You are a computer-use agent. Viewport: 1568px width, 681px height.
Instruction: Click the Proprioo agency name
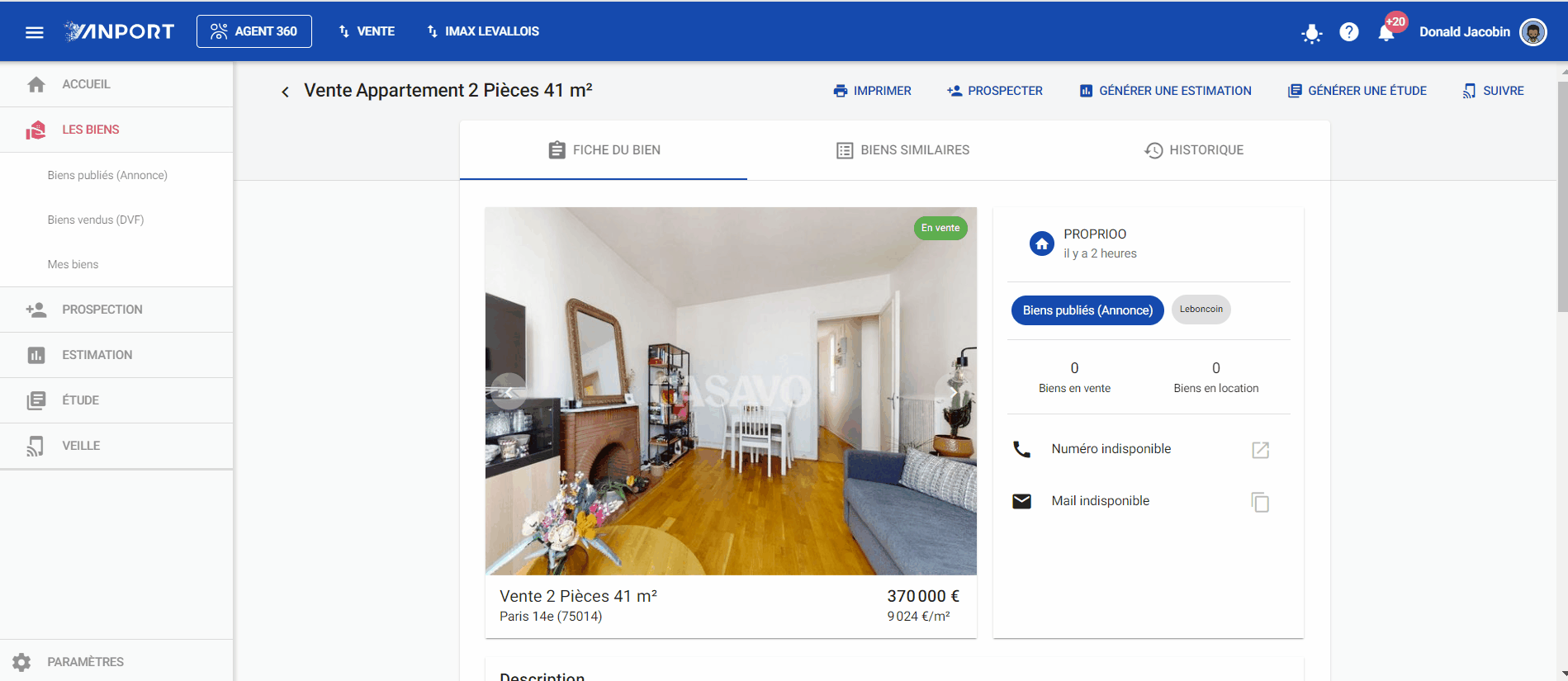point(1095,234)
